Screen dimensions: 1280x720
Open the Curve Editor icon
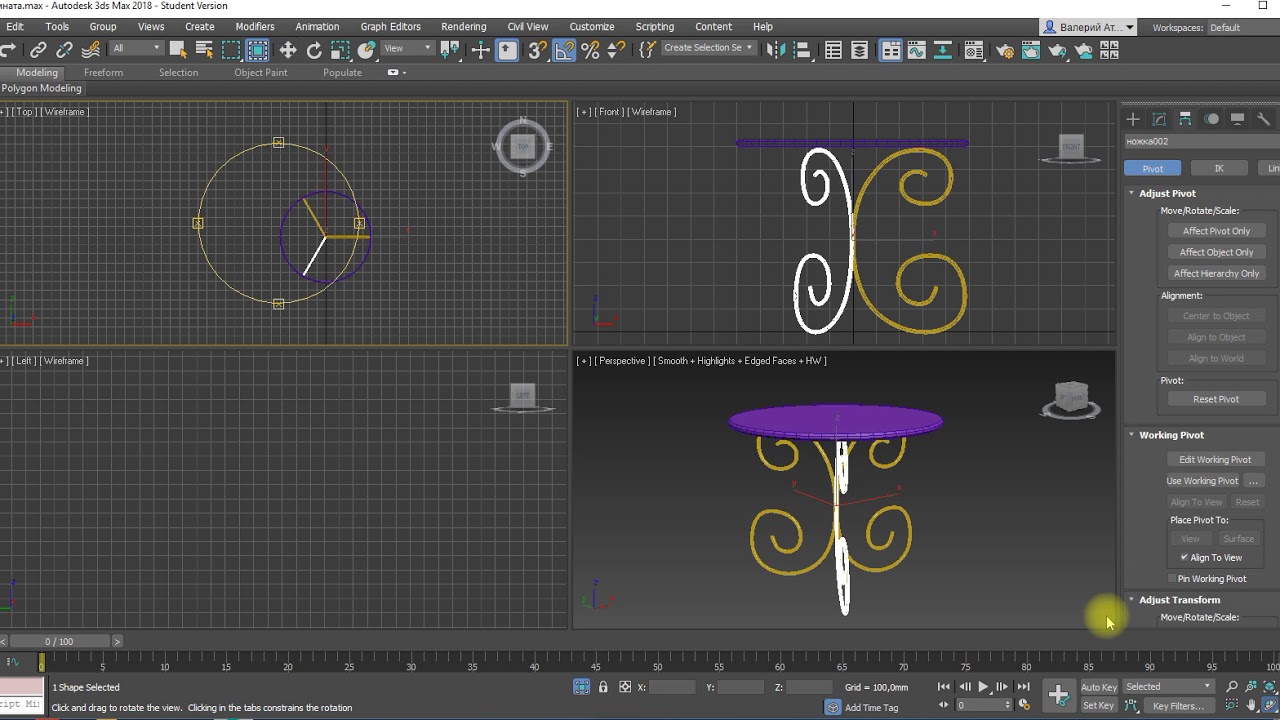click(x=917, y=50)
